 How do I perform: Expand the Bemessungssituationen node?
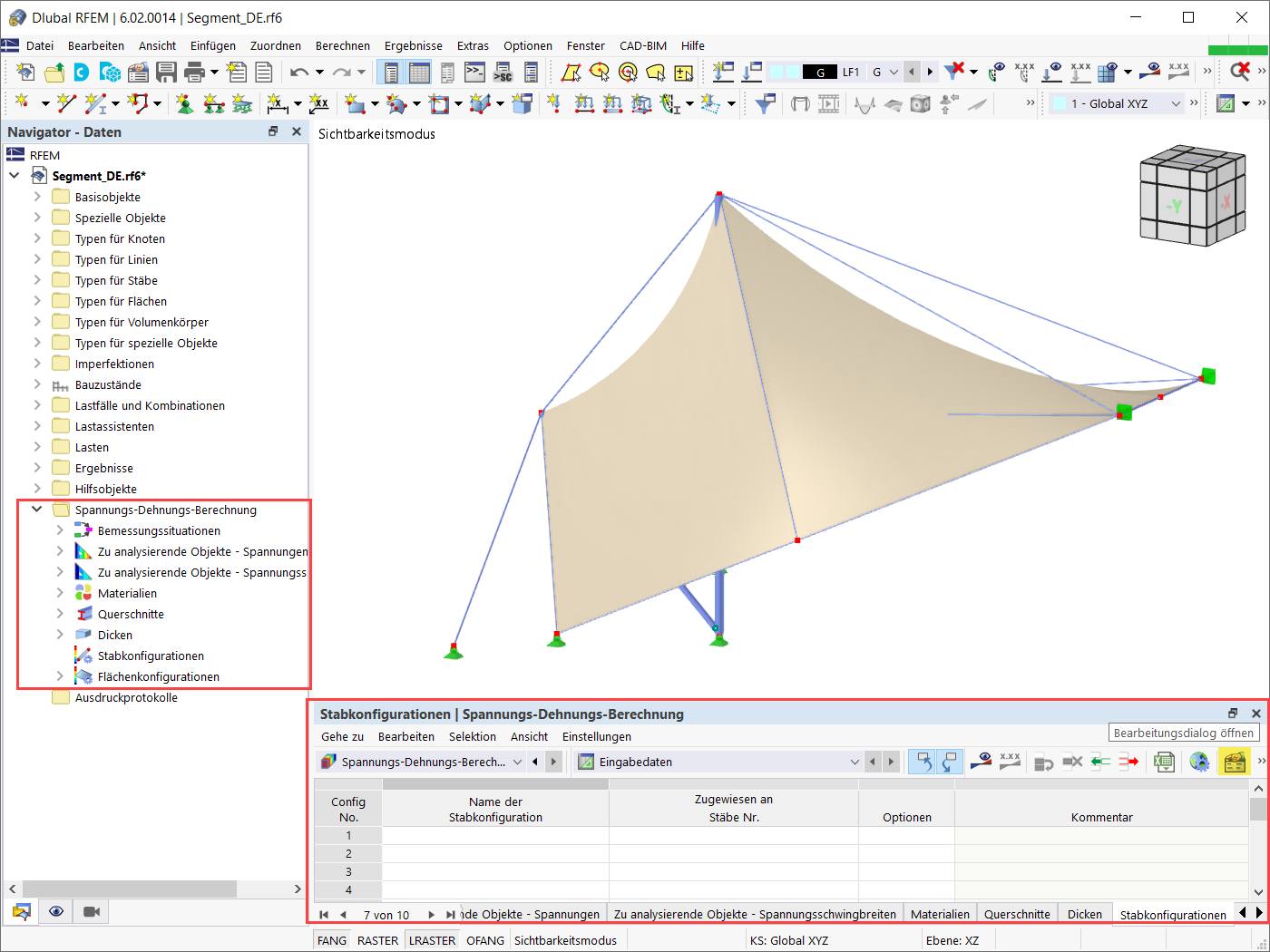click(x=60, y=530)
